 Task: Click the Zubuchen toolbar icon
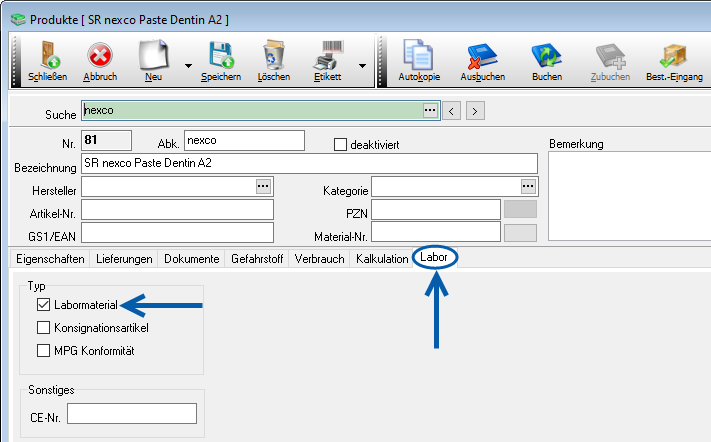click(610, 61)
